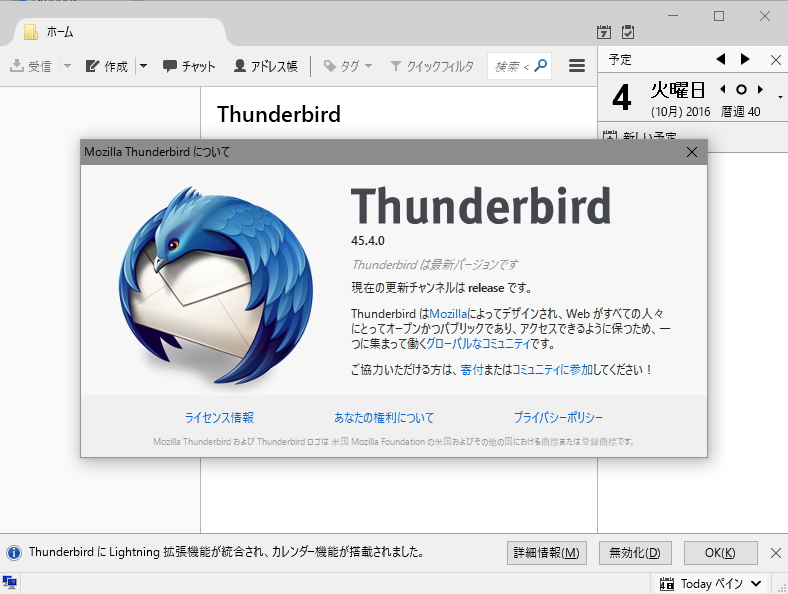Open the hamburger application menu
788x594 pixels.
pos(577,66)
